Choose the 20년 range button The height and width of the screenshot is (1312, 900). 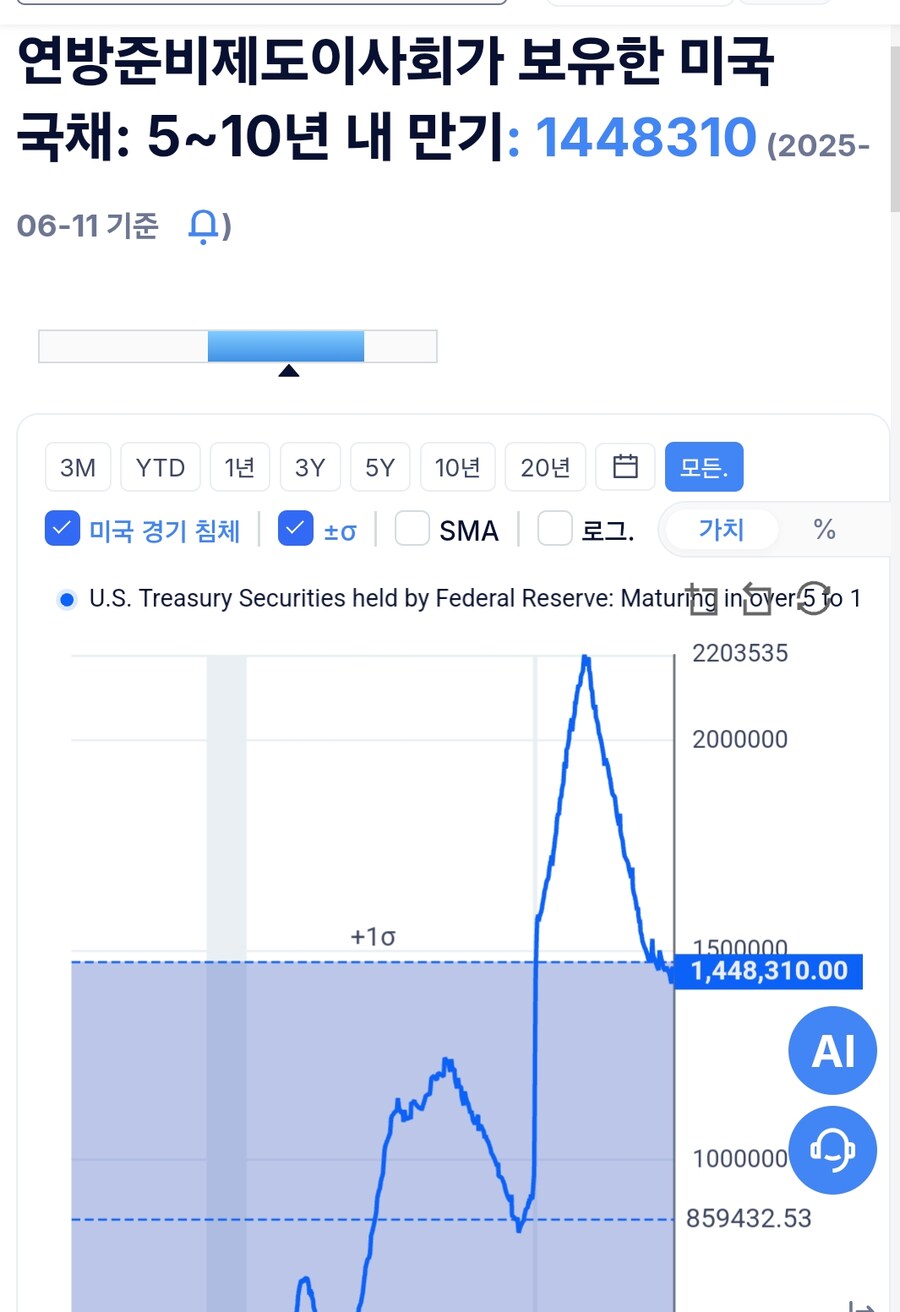545,467
